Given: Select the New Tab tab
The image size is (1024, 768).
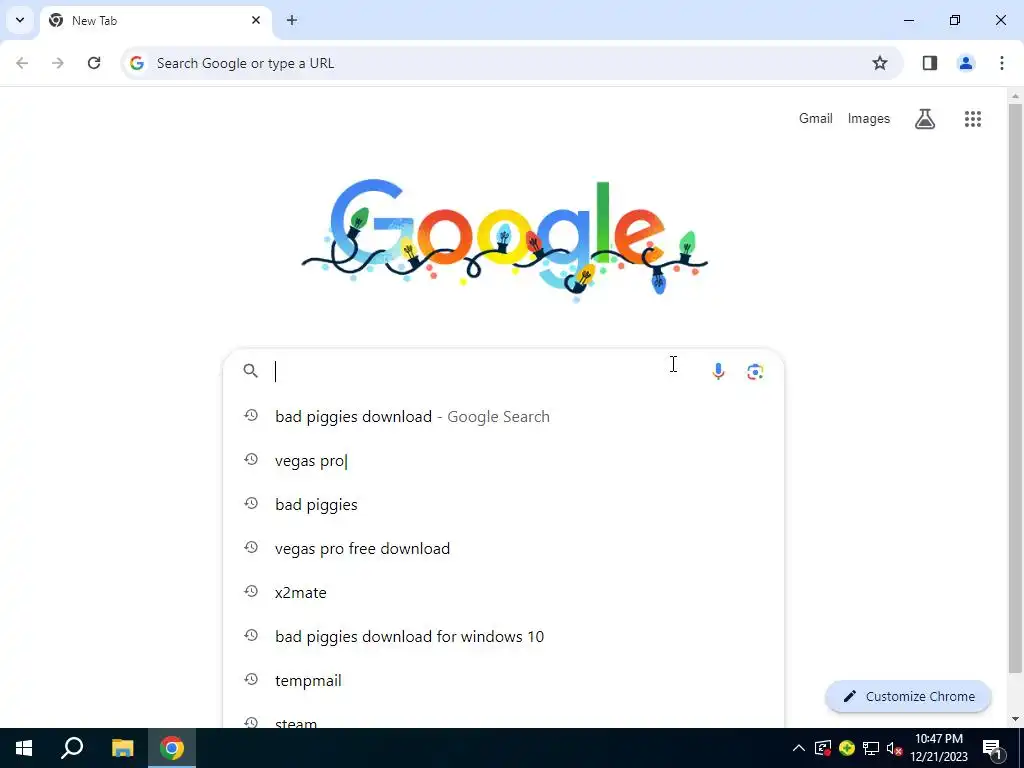Looking at the screenshot, I should point(155,21).
